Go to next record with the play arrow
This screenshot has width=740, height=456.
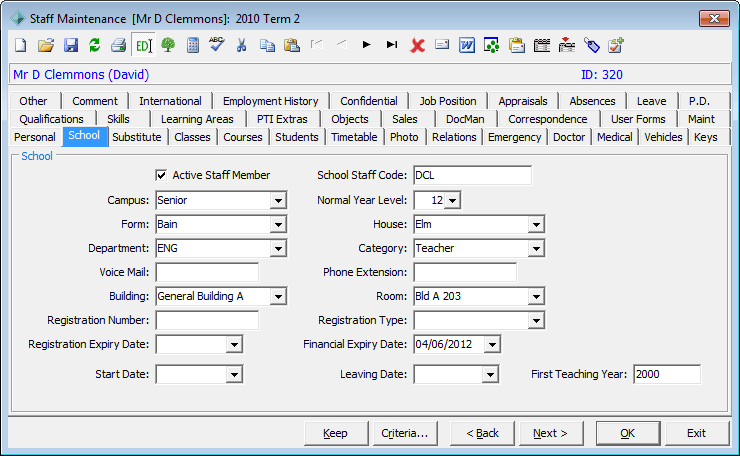coord(366,45)
